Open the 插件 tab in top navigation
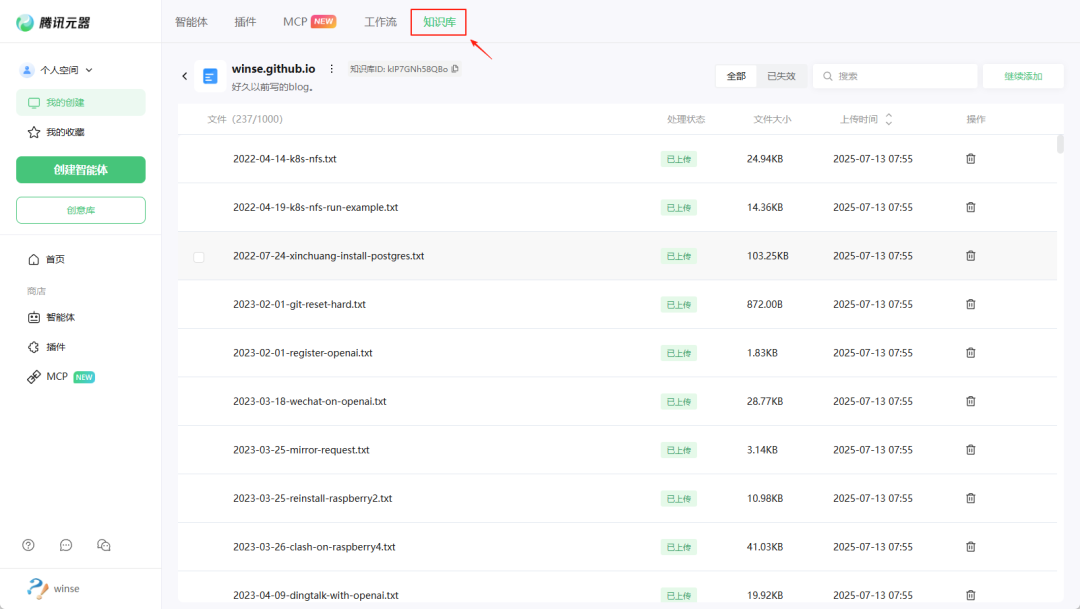1080x609 pixels. click(245, 21)
